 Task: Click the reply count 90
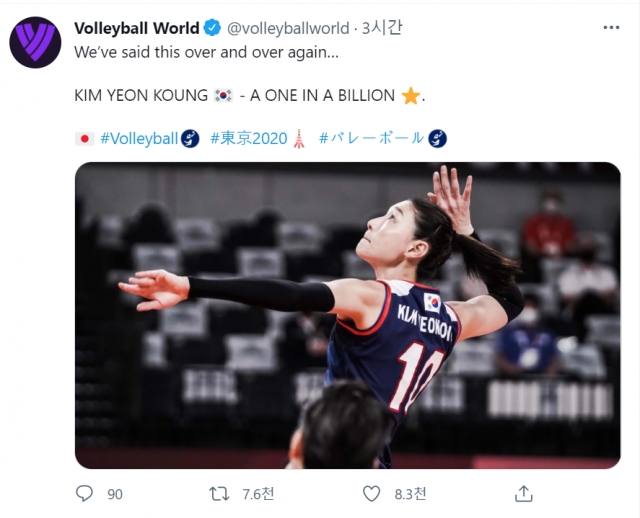[115, 494]
